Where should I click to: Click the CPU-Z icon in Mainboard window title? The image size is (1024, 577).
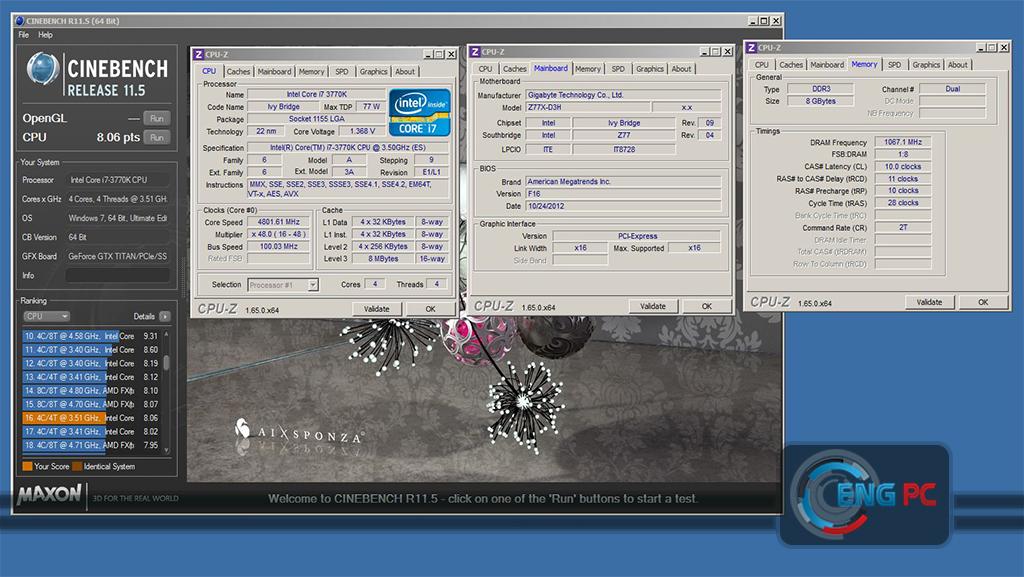click(x=475, y=52)
